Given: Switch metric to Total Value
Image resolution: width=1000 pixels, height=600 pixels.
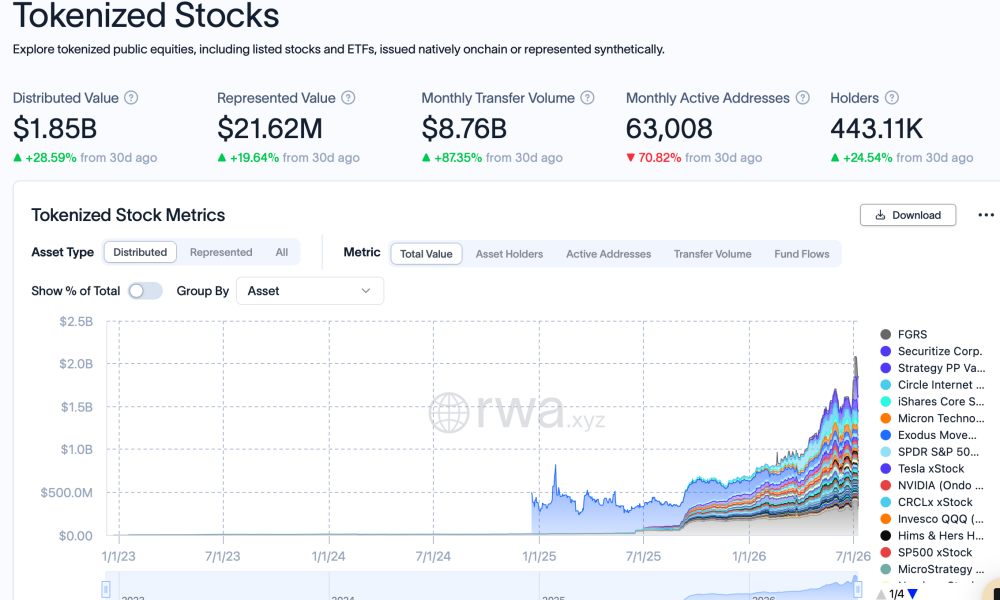Looking at the screenshot, I should (426, 254).
